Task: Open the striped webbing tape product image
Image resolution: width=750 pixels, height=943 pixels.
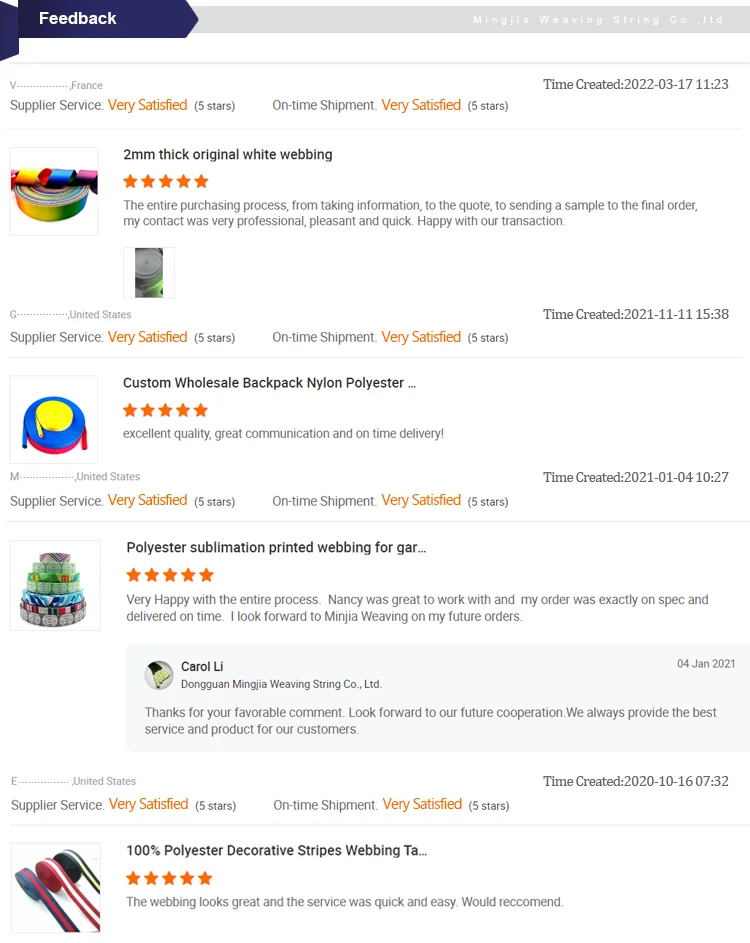Action: pyautogui.click(x=56, y=888)
